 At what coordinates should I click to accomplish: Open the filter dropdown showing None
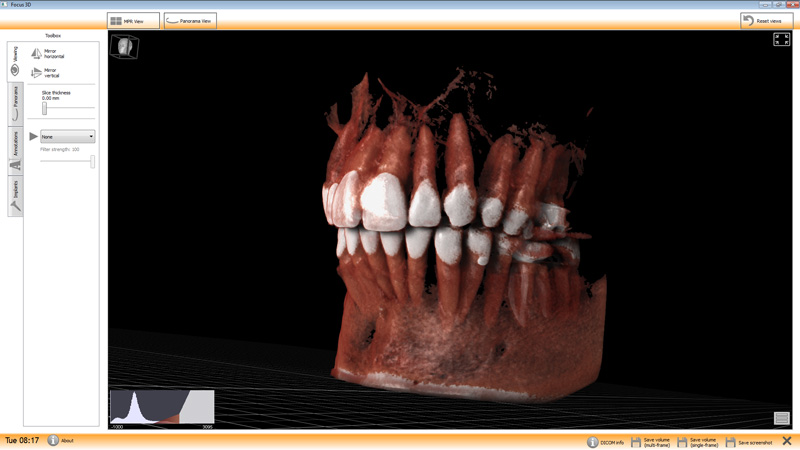[x=67, y=137]
